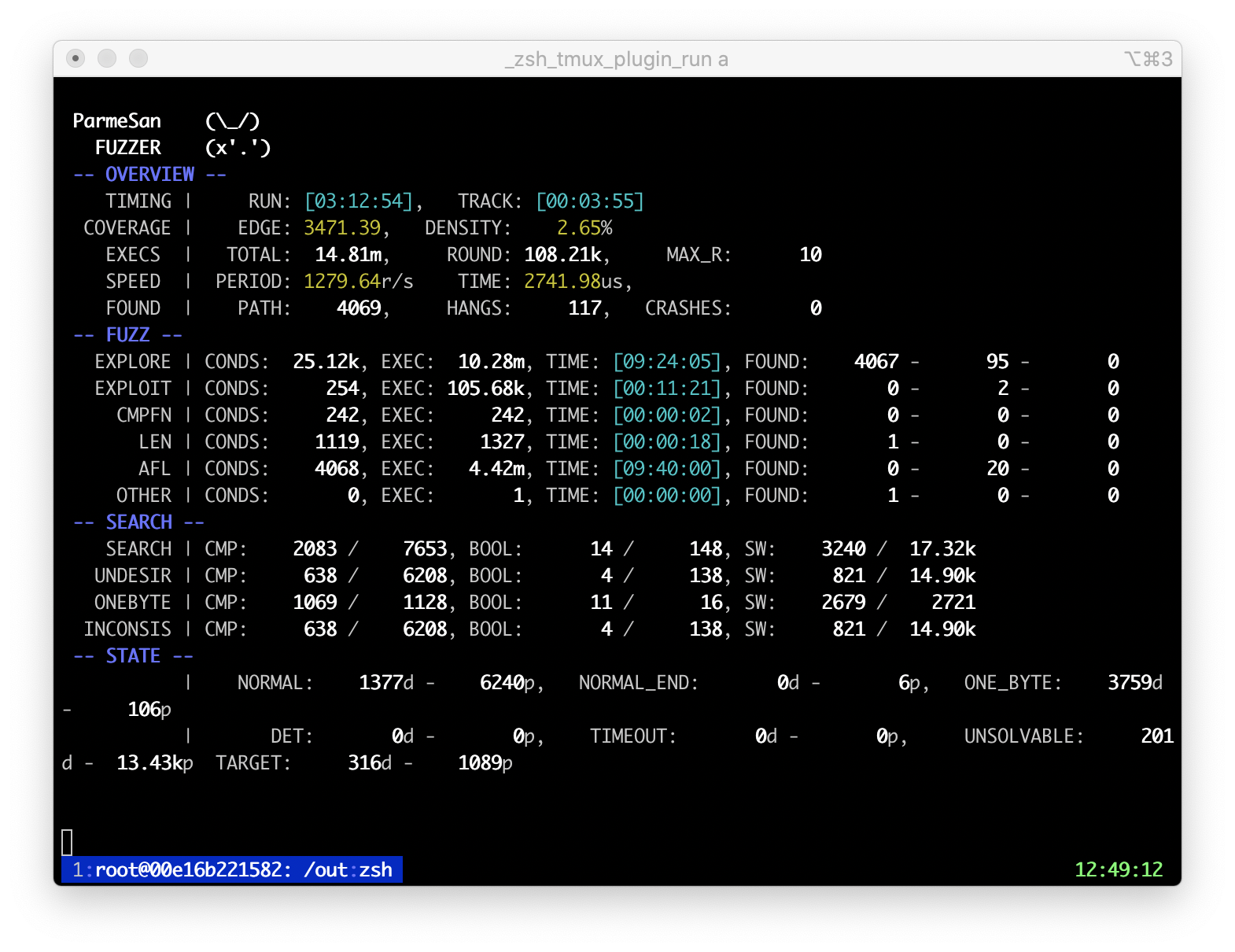The height and width of the screenshot is (952, 1235).
Task: Click the SEARCH section header
Action: click(x=138, y=522)
